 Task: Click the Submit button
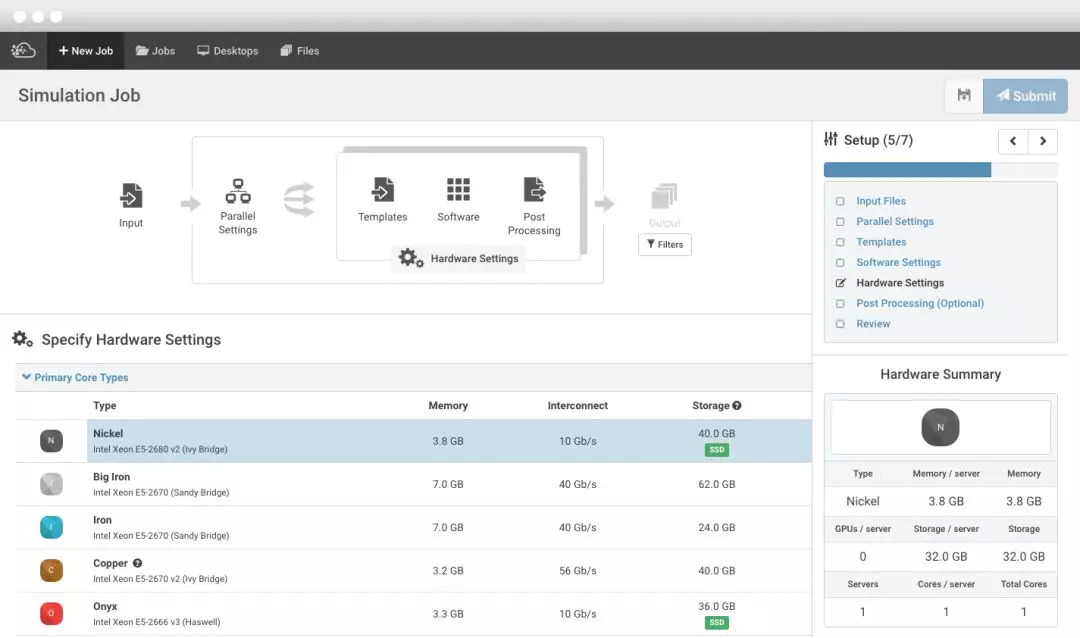(x=1025, y=96)
